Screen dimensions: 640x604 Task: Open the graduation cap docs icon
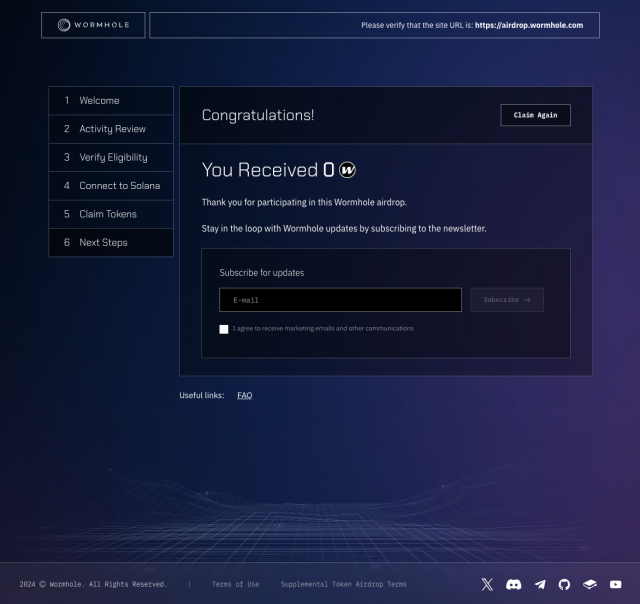(589, 584)
